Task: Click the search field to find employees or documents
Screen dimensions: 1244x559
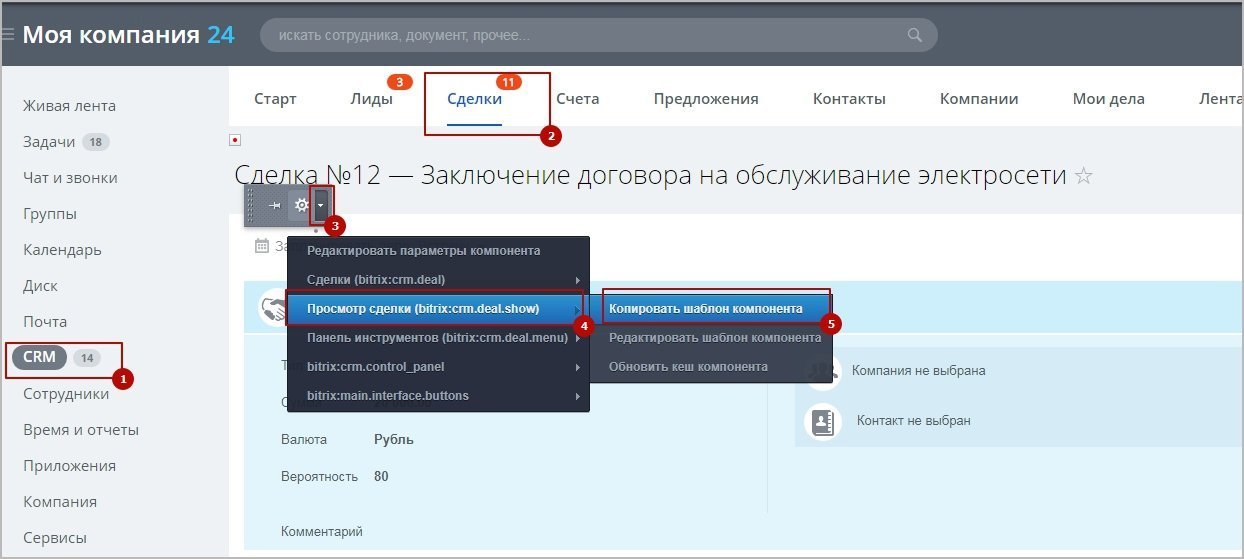Action: click(580, 35)
